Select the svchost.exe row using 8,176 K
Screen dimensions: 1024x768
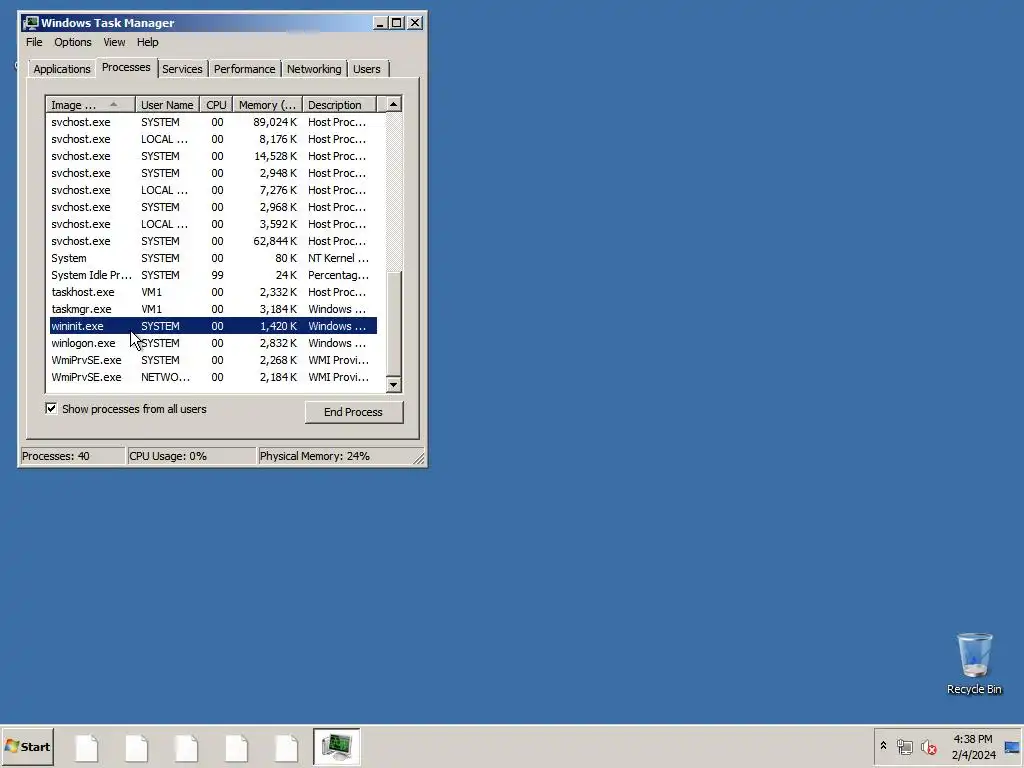click(x=213, y=139)
